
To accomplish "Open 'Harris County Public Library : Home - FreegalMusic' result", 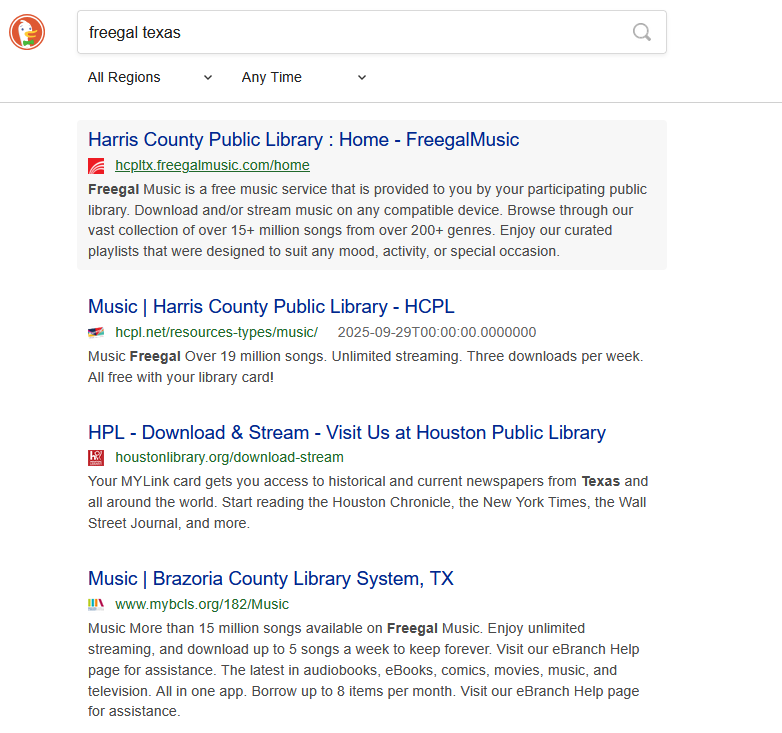I will [303, 139].
